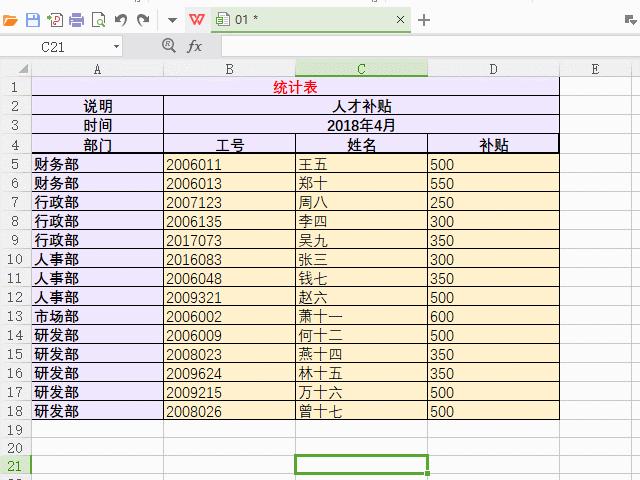Click the header cell 姓名
640x480 pixels.
point(361,144)
